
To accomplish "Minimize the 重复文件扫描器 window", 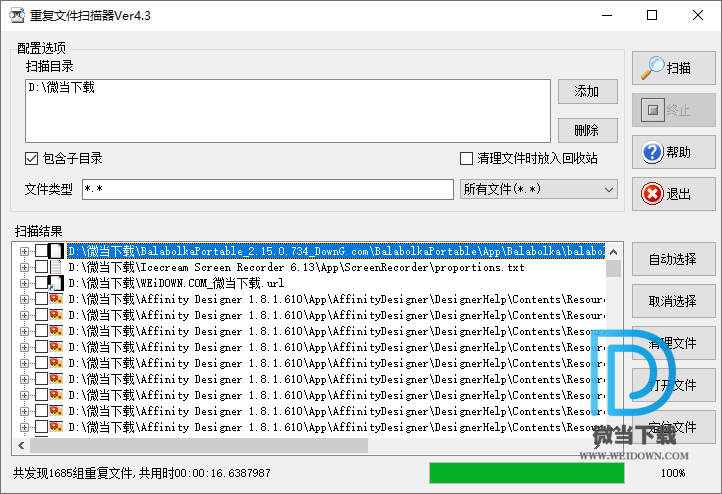I will pos(607,15).
